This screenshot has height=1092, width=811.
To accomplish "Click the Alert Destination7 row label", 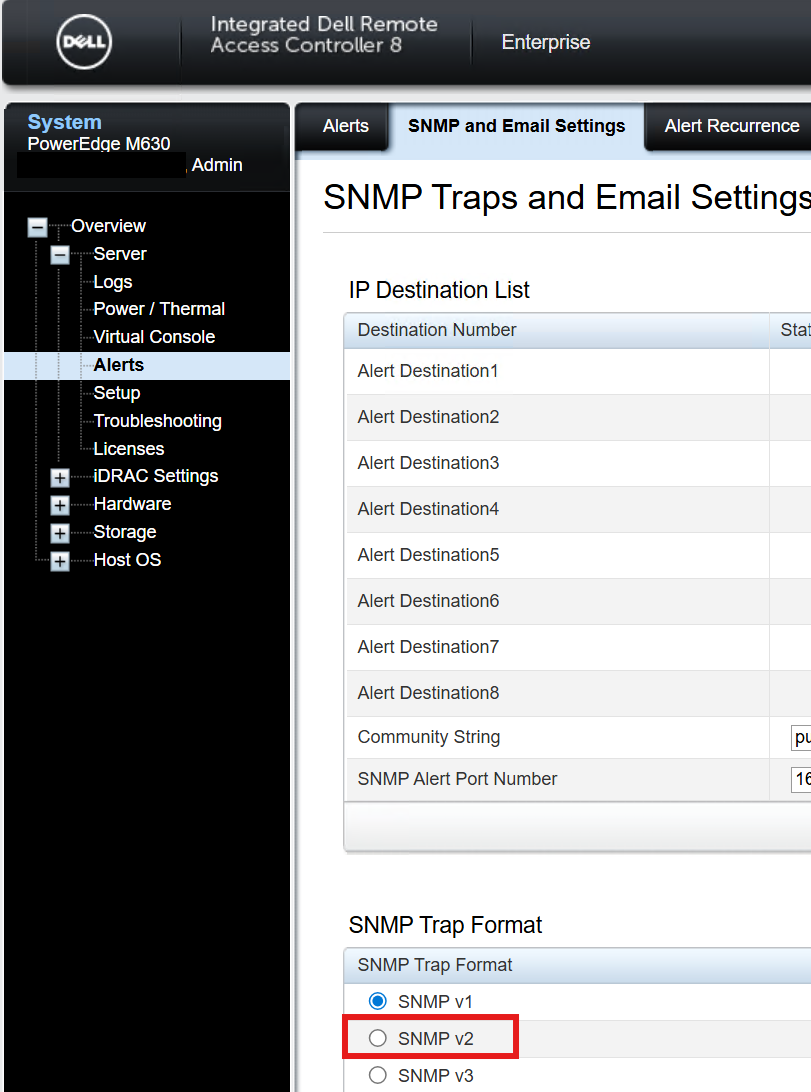I will point(428,647).
